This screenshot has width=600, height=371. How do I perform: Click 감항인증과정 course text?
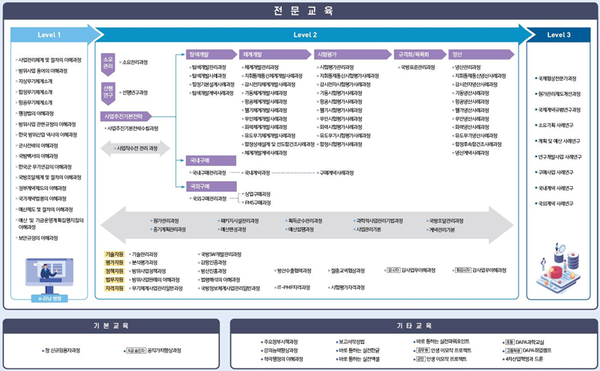pyautogui.click(x=214, y=263)
